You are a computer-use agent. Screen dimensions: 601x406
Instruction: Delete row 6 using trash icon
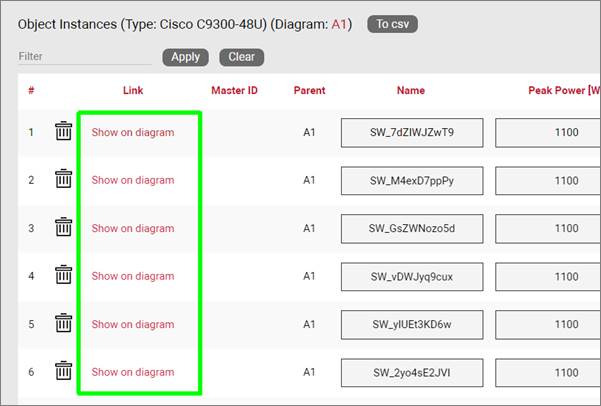(64, 371)
